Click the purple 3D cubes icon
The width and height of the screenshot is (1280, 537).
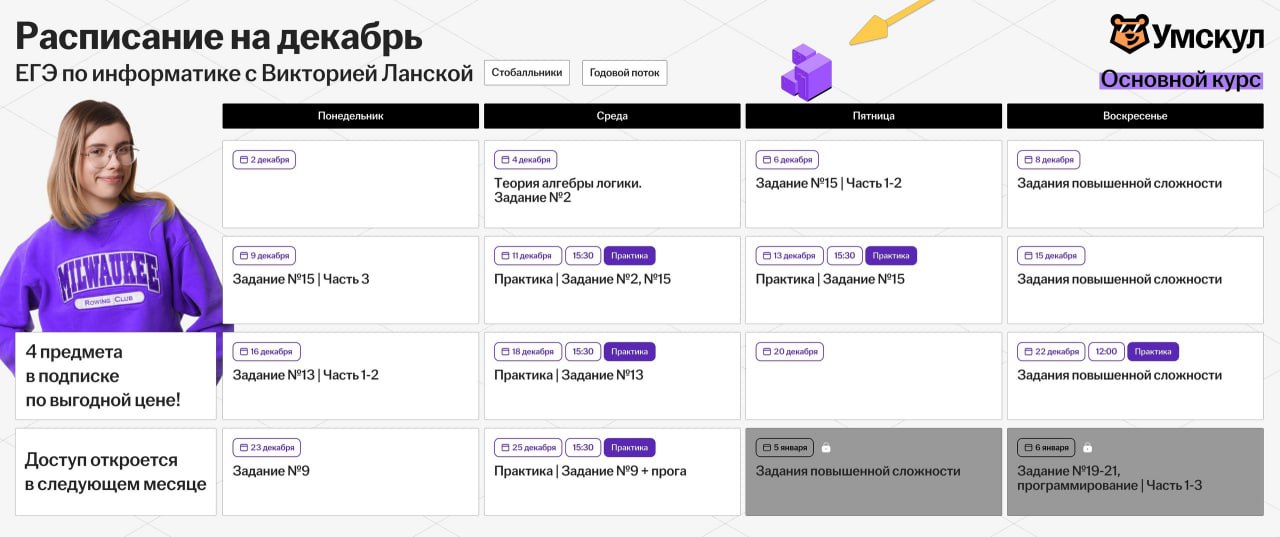806,72
